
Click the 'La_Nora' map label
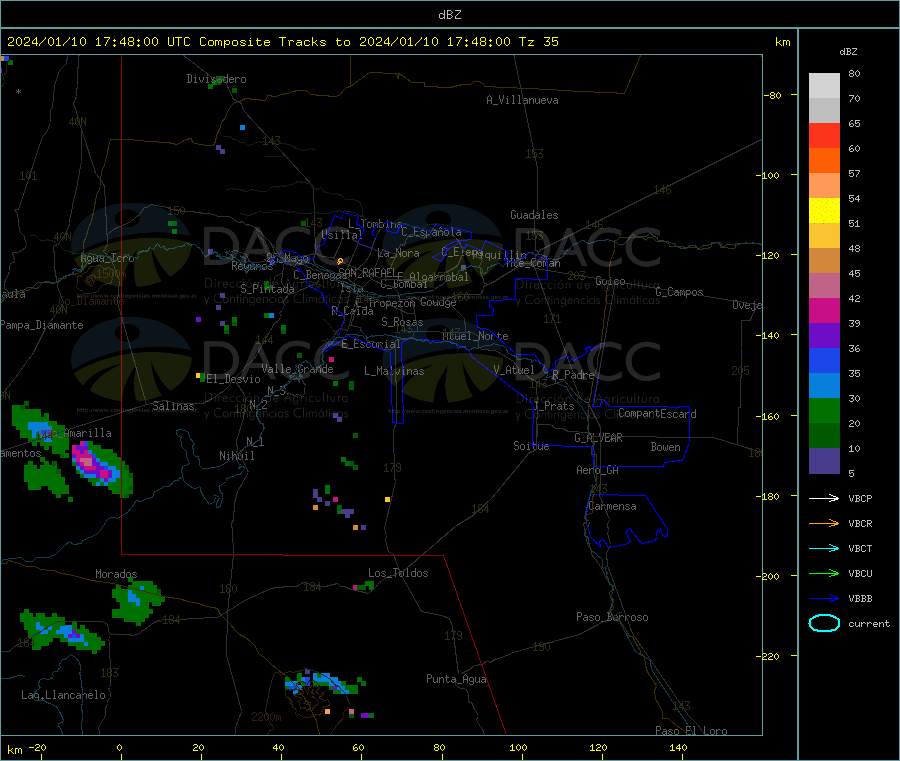click(x=399, y=253)
